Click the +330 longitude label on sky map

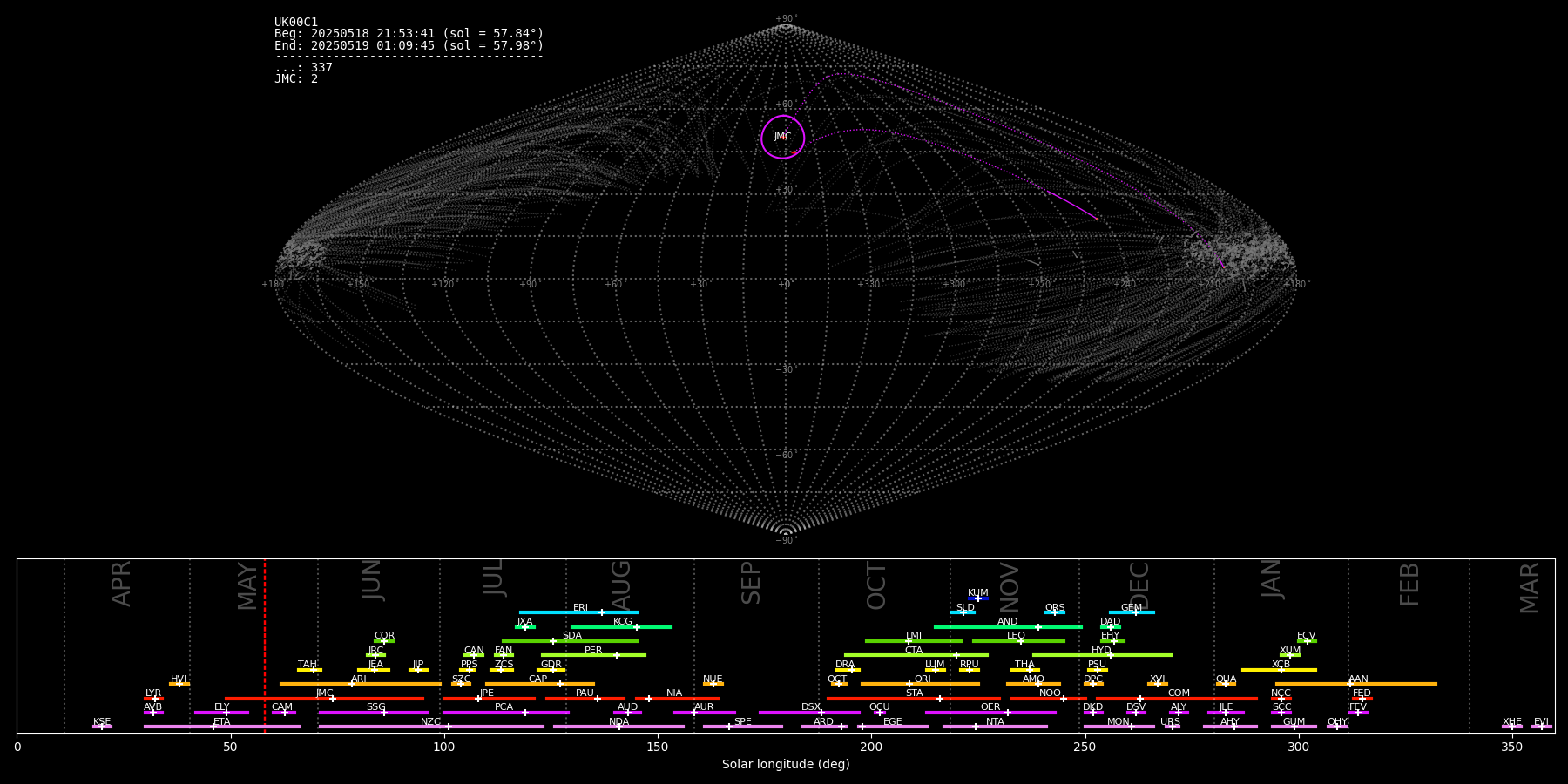pos(868,284)
